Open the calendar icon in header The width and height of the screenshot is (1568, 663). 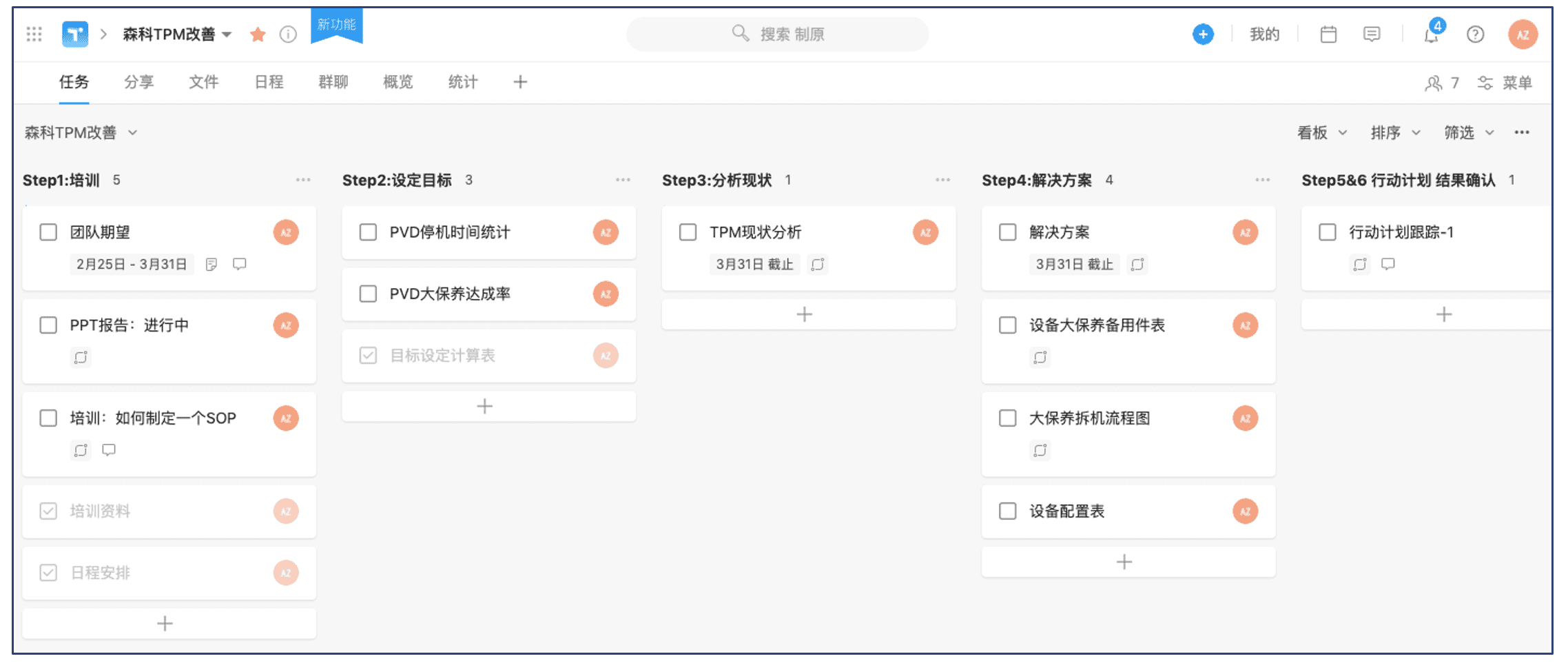pos(1328,34)
